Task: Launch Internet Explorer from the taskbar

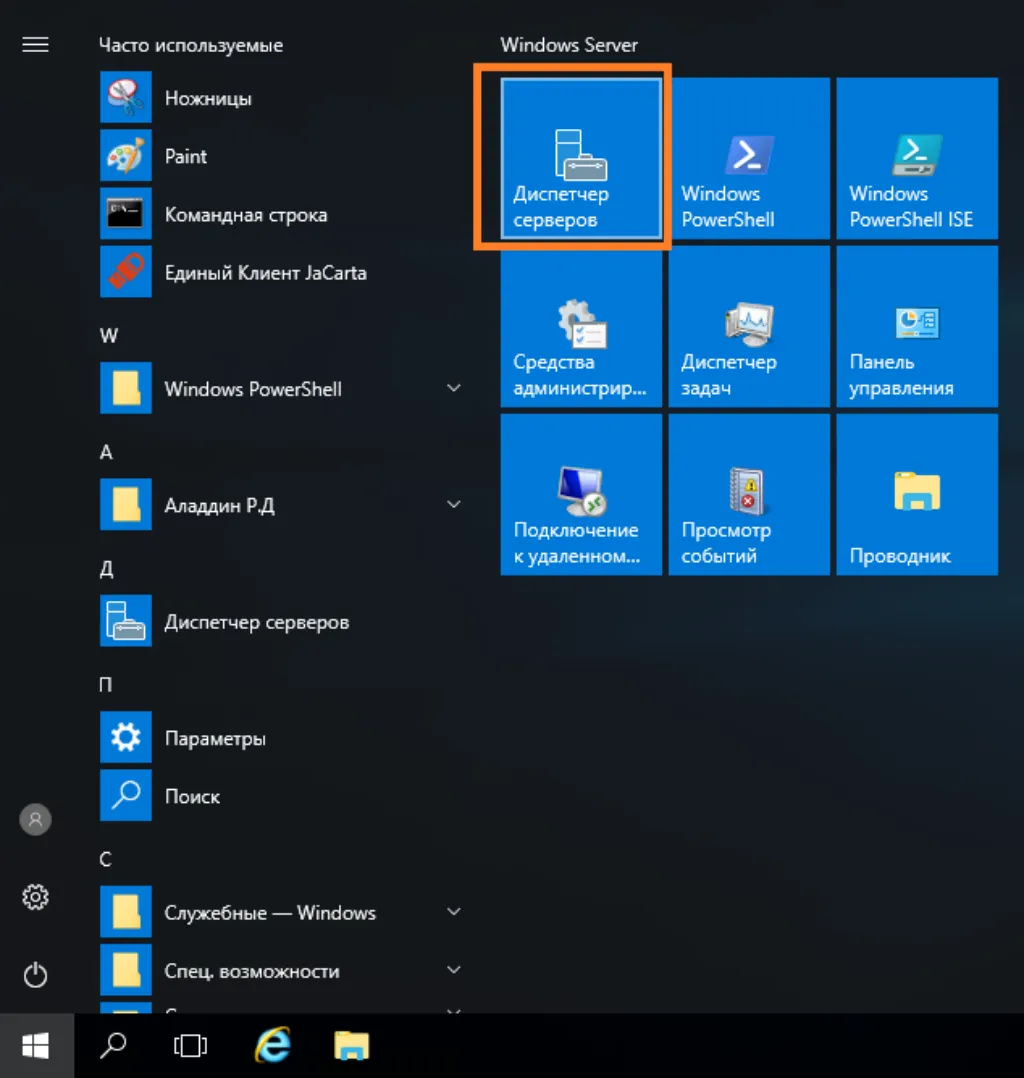Action: pos(273,1046)
